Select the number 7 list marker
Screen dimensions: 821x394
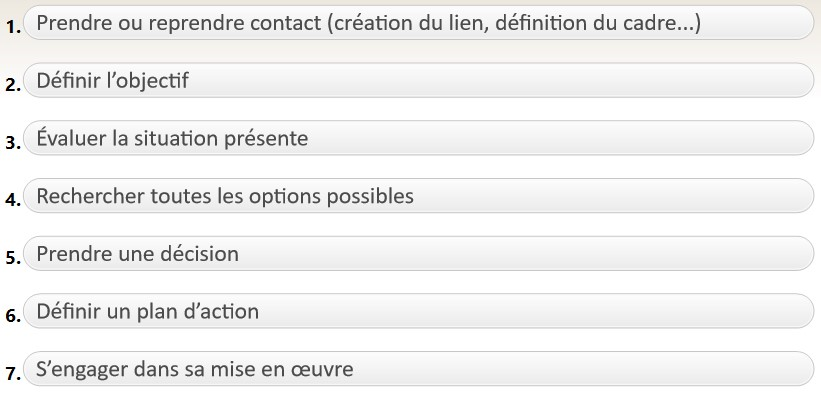[13, 374]
